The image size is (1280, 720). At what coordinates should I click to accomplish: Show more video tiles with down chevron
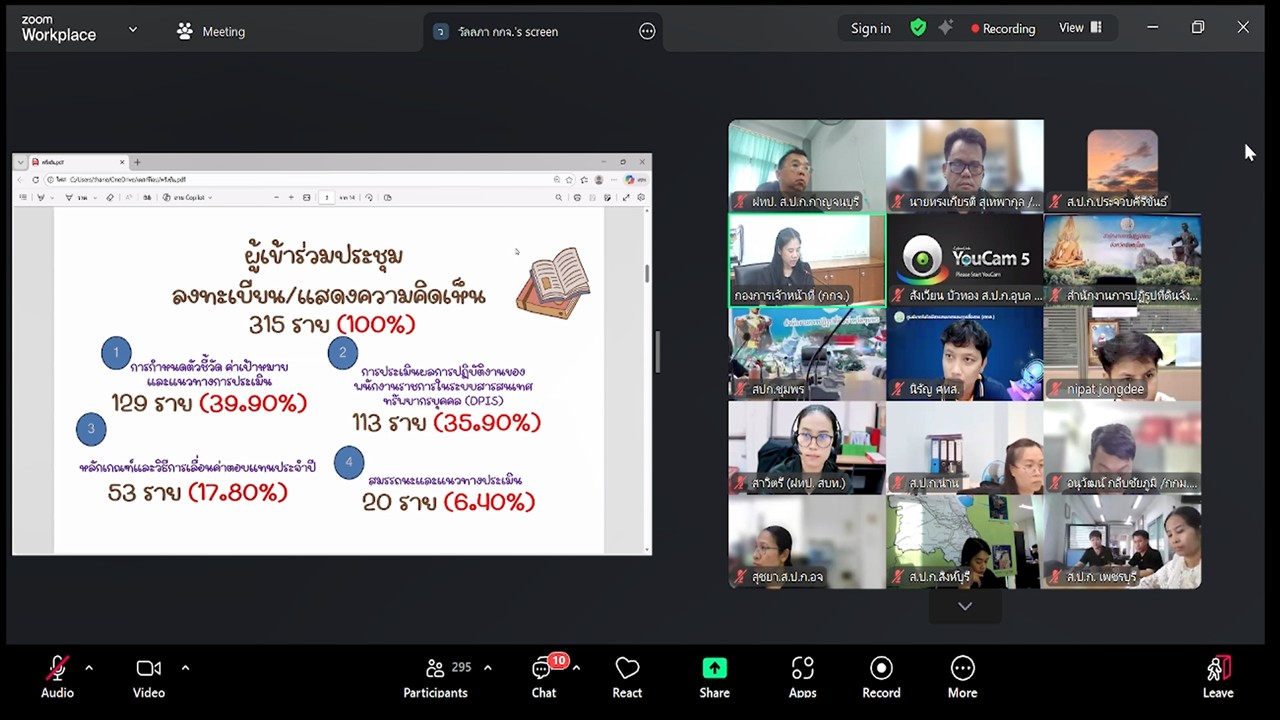pyautogui.click(x=964, y=606)
